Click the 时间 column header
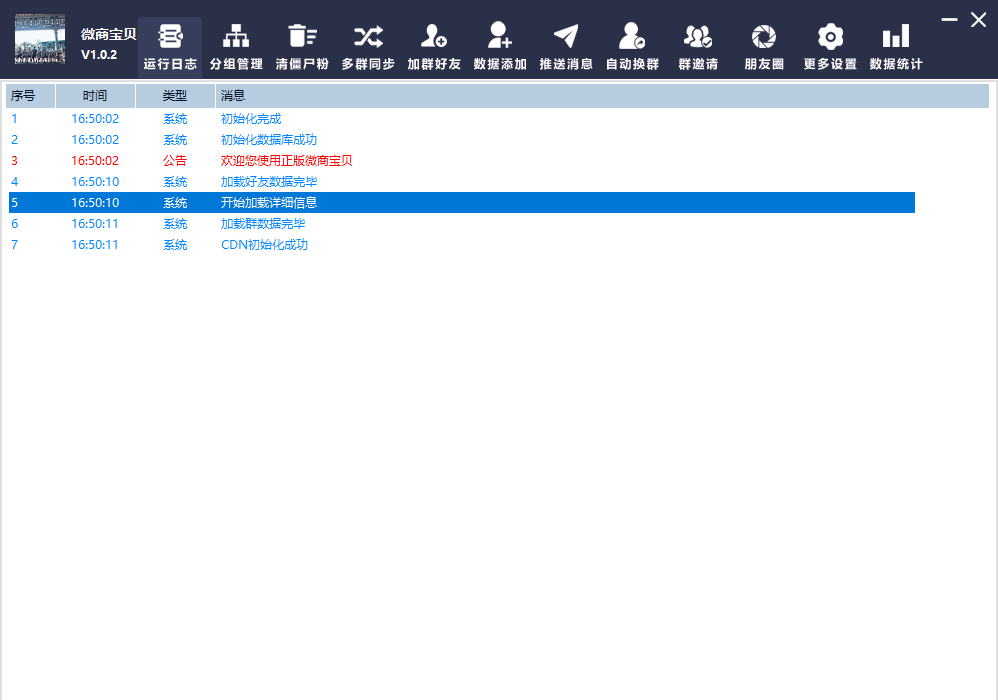This screenshot has height=700, width=998. click(95, 96)
